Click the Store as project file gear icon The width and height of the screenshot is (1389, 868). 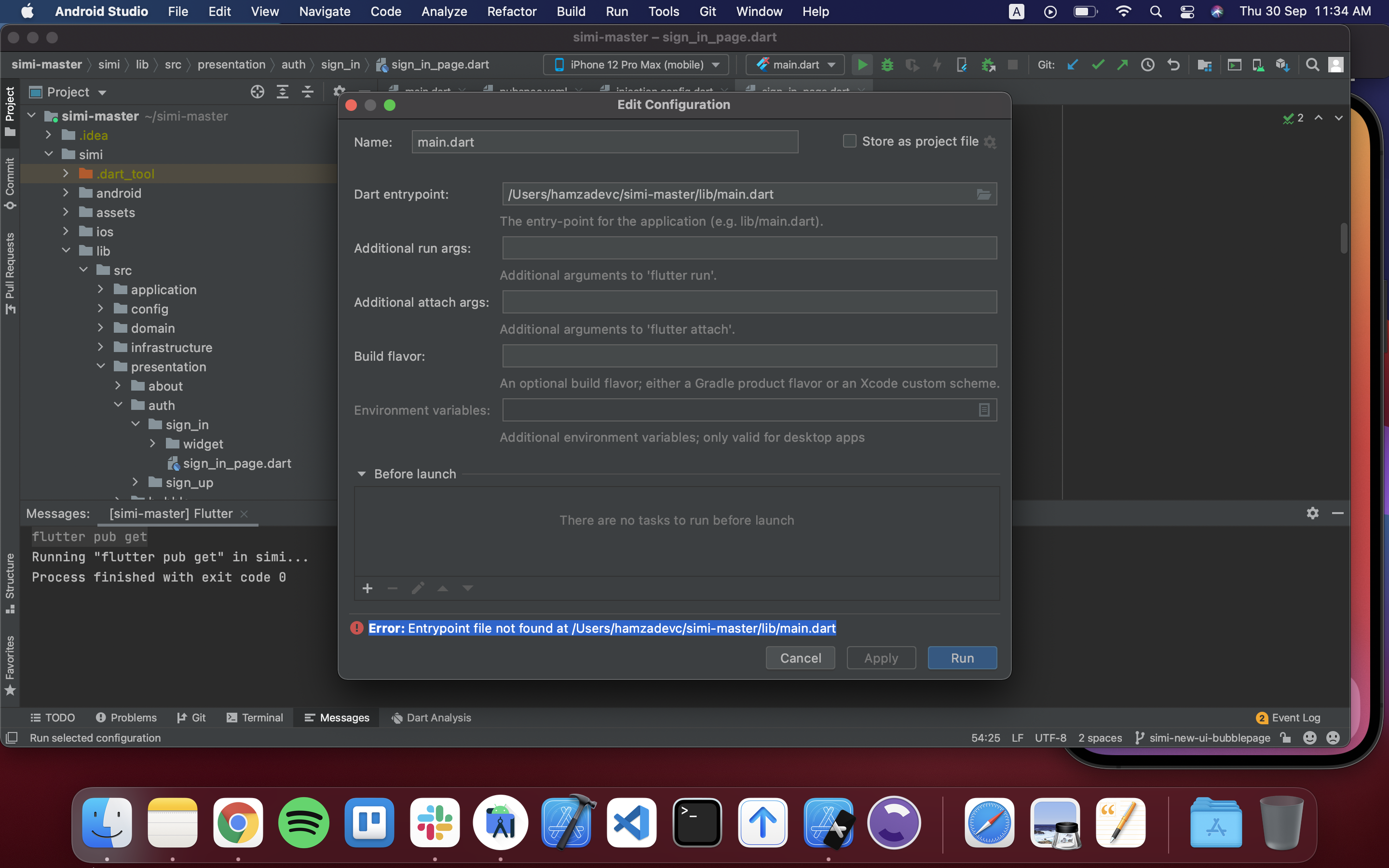click(x=990, y=142)
